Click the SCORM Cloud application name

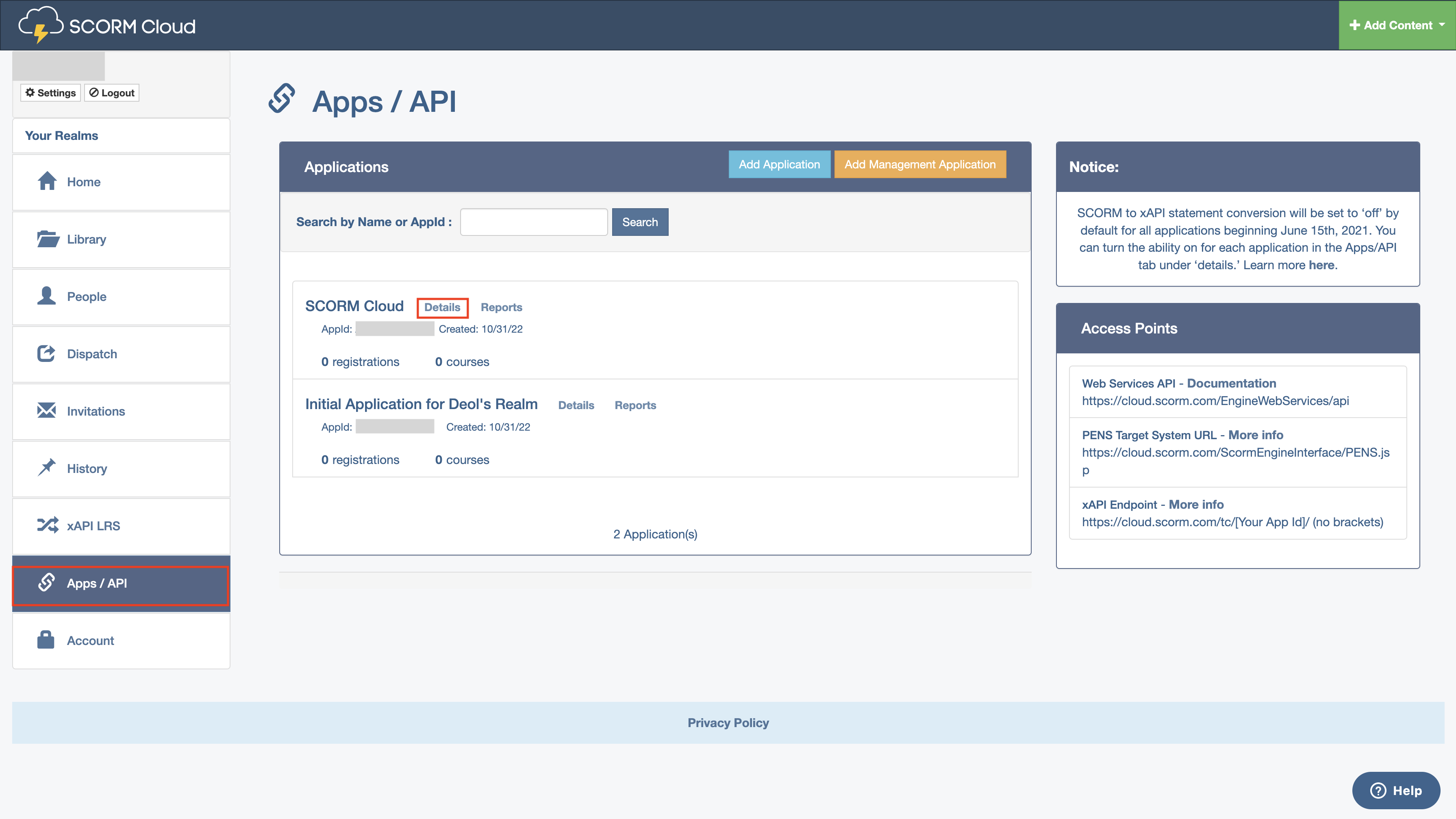pyautogui.click(x=354, y=306)
